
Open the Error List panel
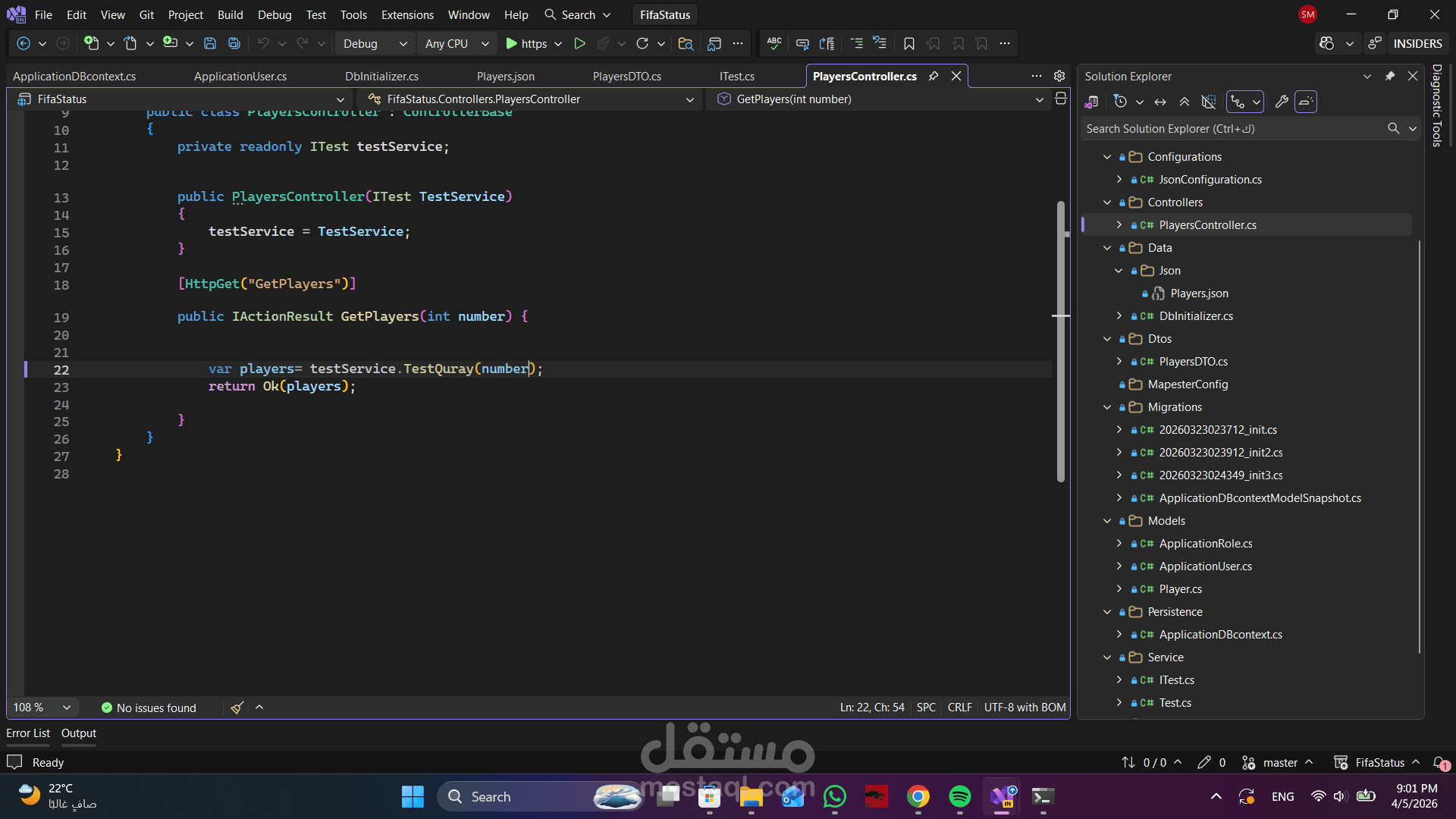click(x=28, y=733)
